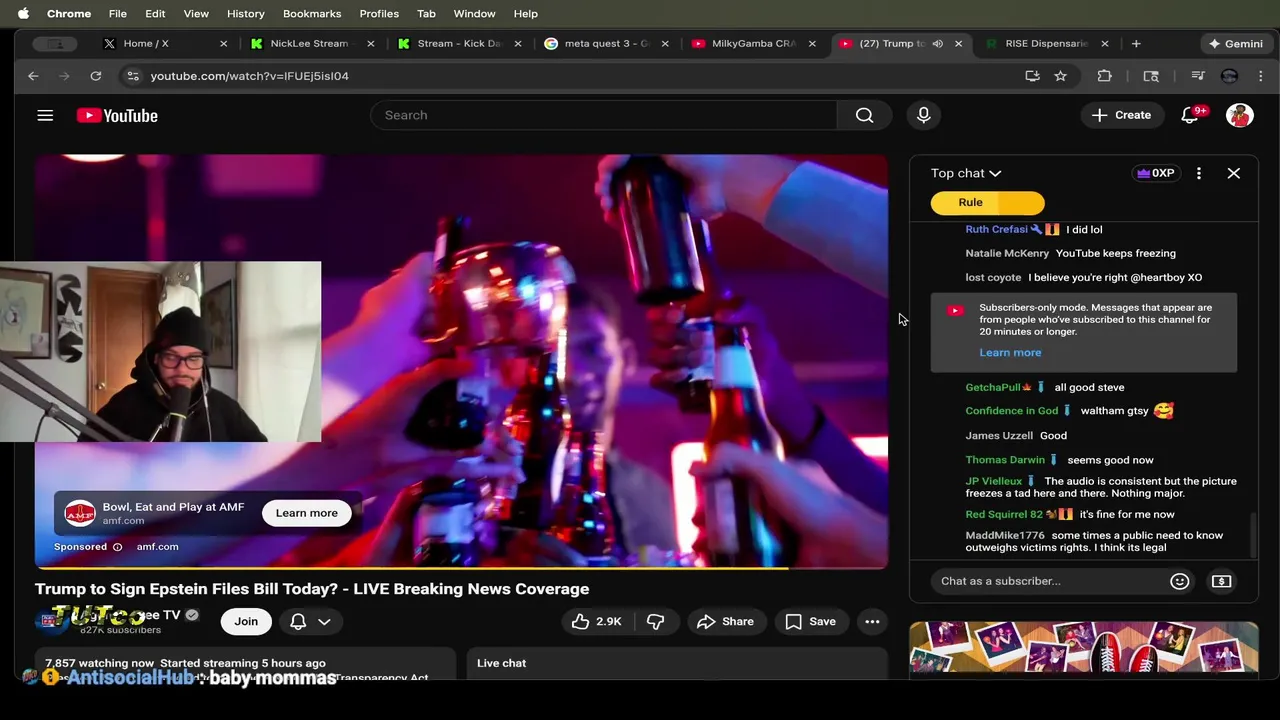1280x720 pixels.
Task: Click the Rule chip in chat
Action: point(987,203)
